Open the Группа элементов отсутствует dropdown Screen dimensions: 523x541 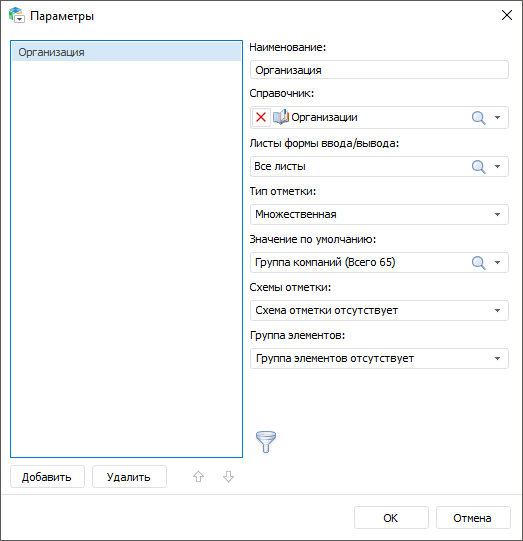(379, 358)
